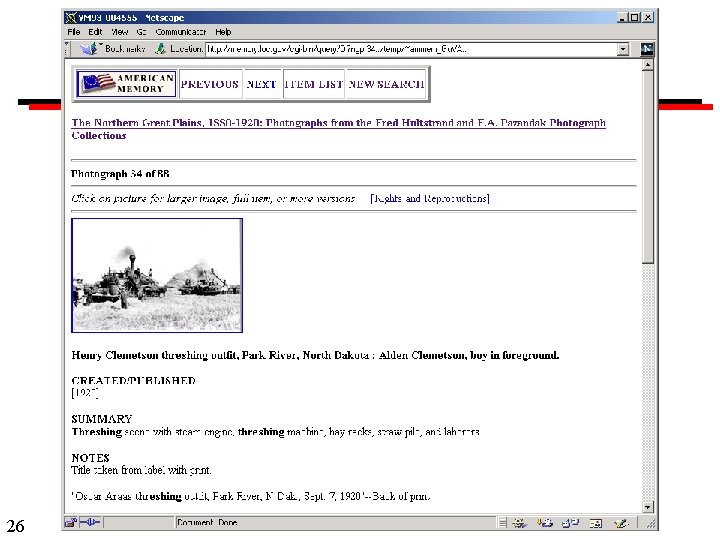Open the Location URL history dropdown
The height and width of the screenshot is (540, 720).
point(623,49)
